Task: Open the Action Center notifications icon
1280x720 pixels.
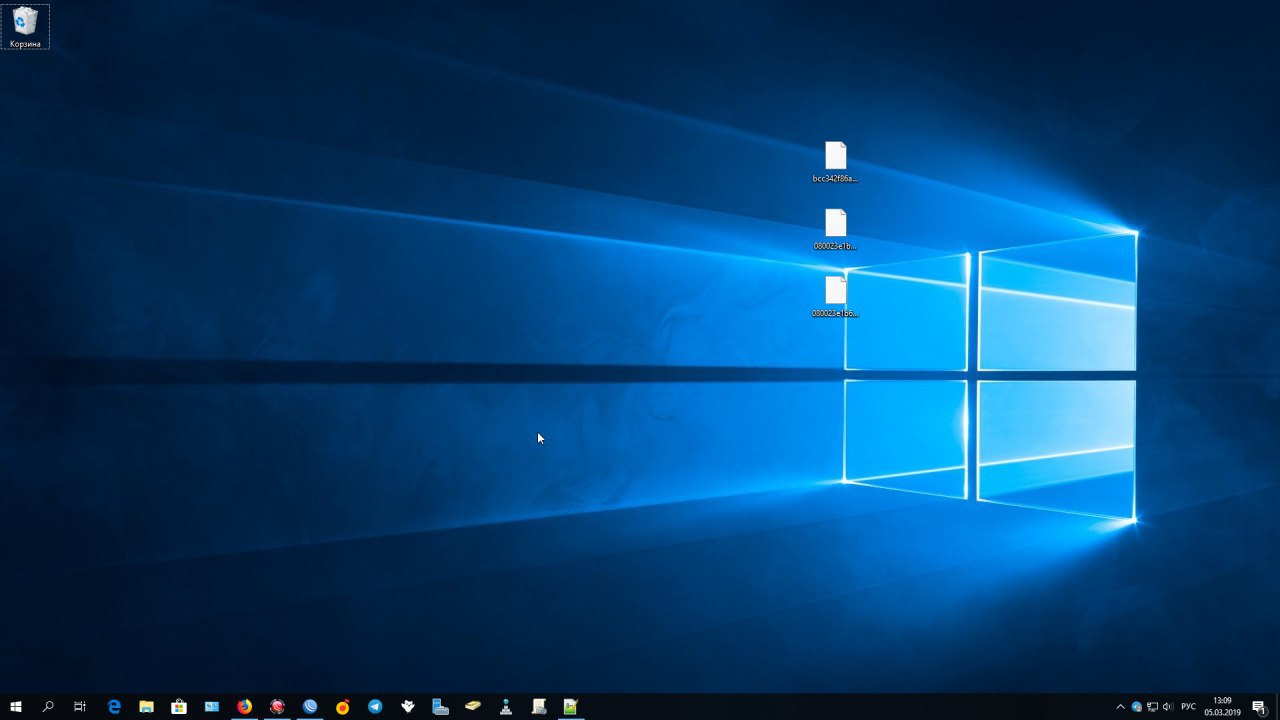Action: [1259, 707]
